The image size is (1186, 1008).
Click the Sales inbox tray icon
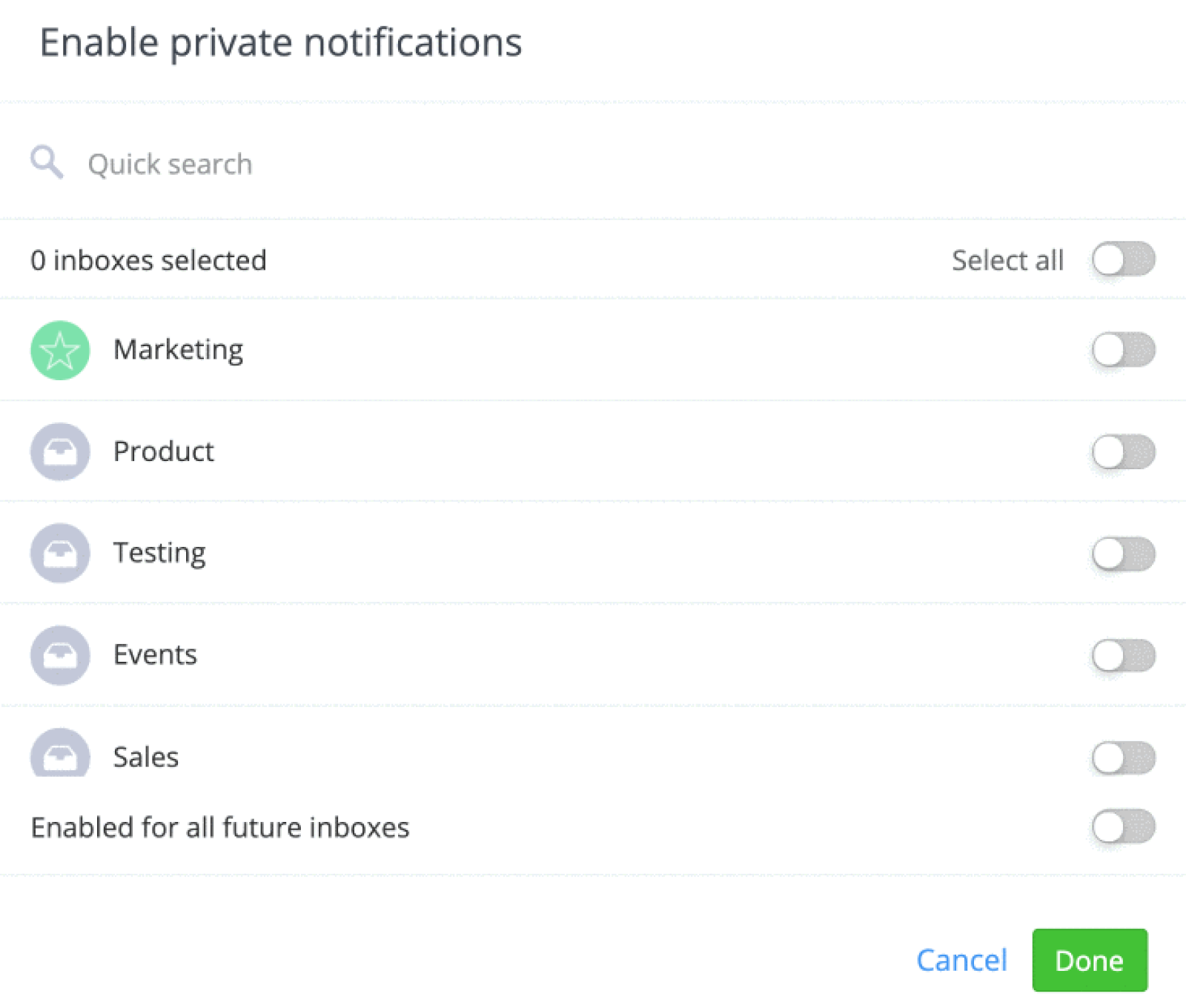click(x=60, y=755)
